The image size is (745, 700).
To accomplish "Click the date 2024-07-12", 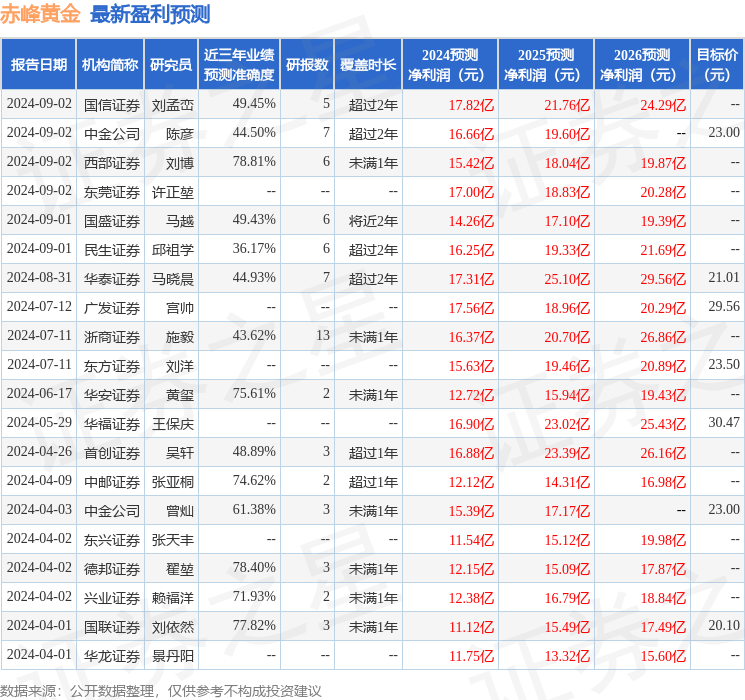I will [39, 307].
